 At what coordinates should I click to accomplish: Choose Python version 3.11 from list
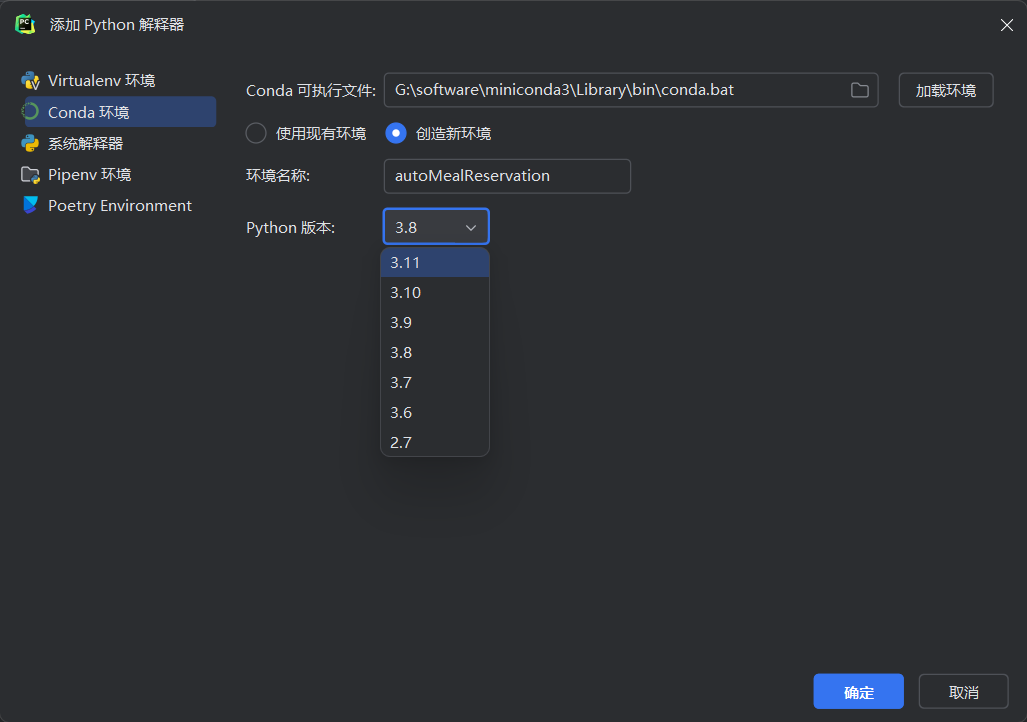[435, 263]
